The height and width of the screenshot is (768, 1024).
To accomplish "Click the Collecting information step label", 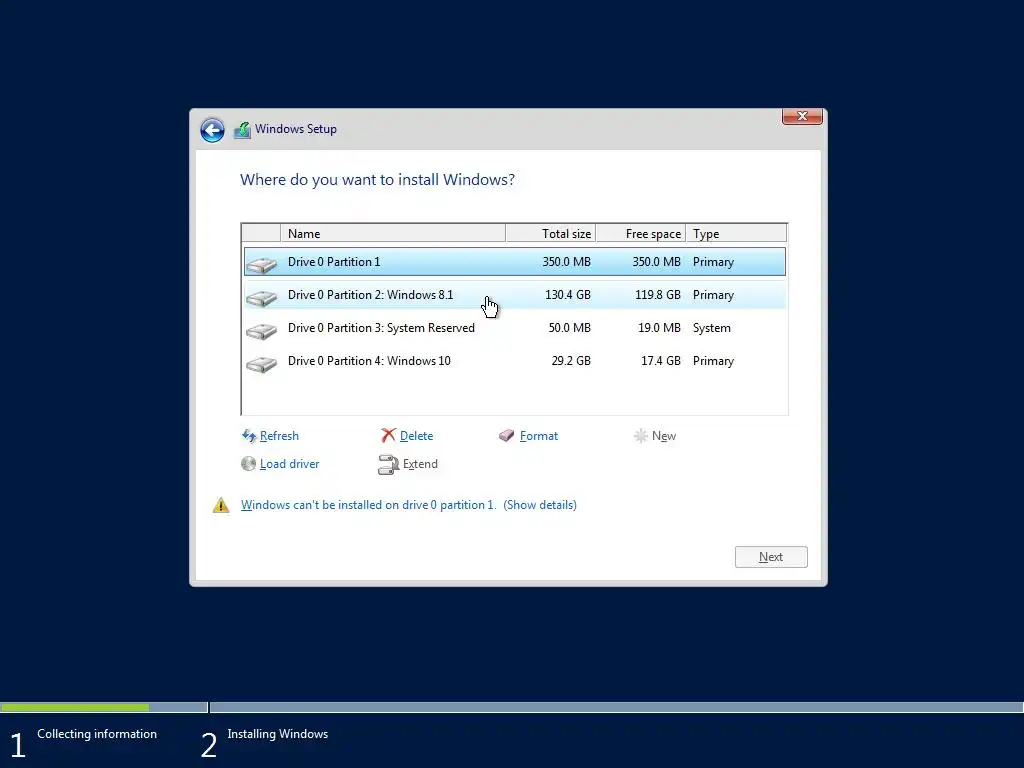I will [97, 734].
